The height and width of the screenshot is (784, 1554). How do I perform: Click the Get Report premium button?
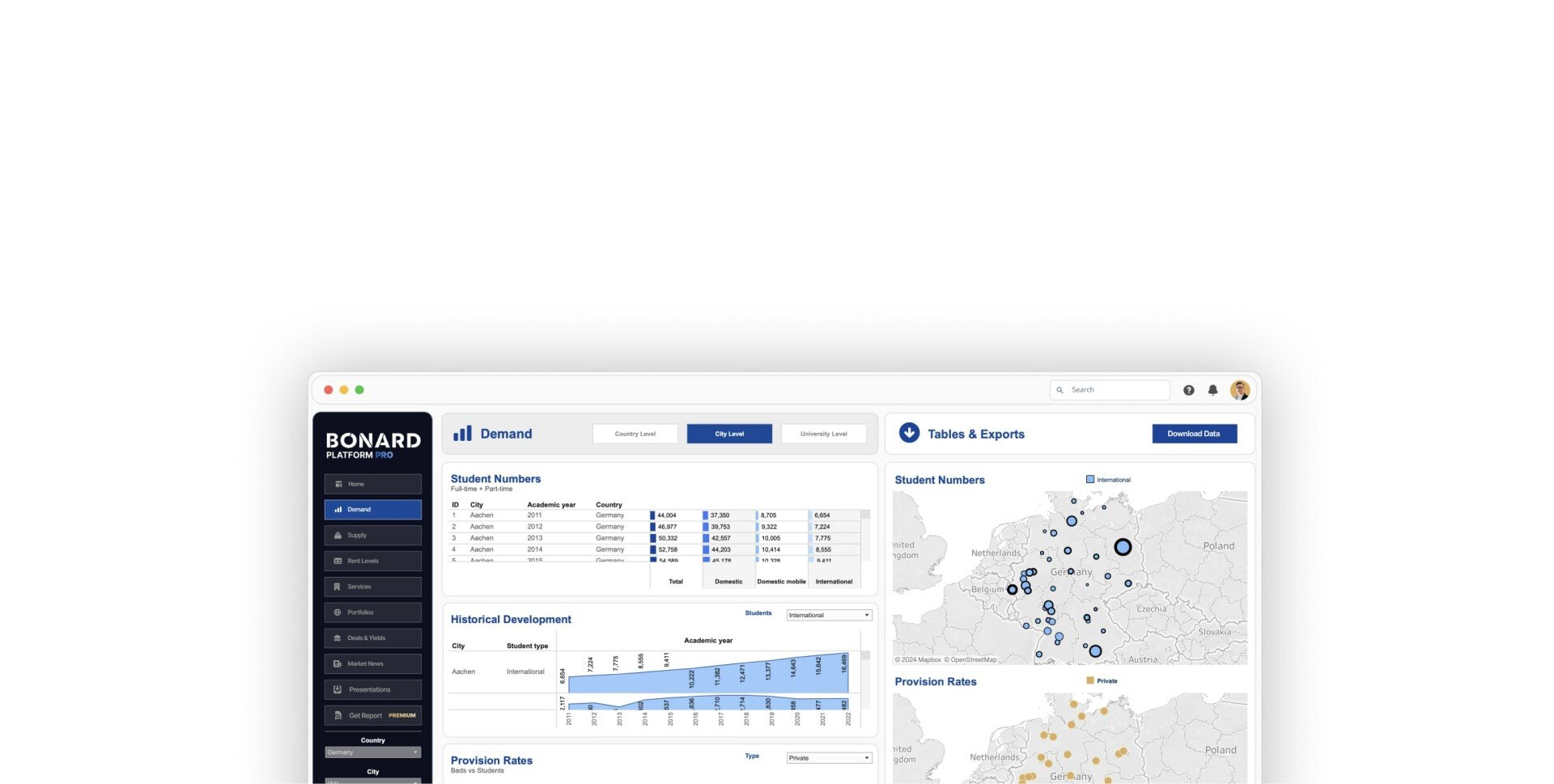click(372, 715)
